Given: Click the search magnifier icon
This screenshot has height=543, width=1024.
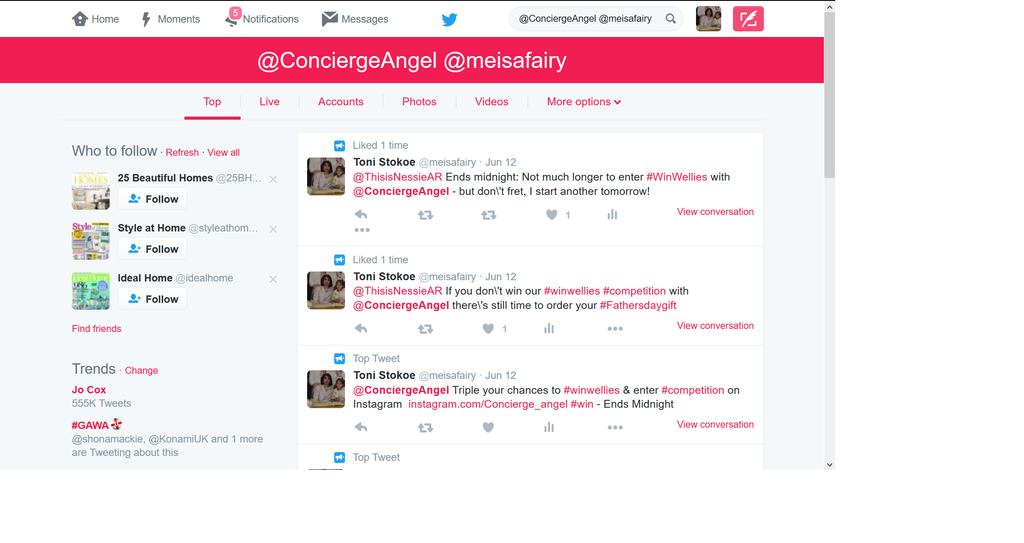Looking at the screenshot, I should coord(671,19).
